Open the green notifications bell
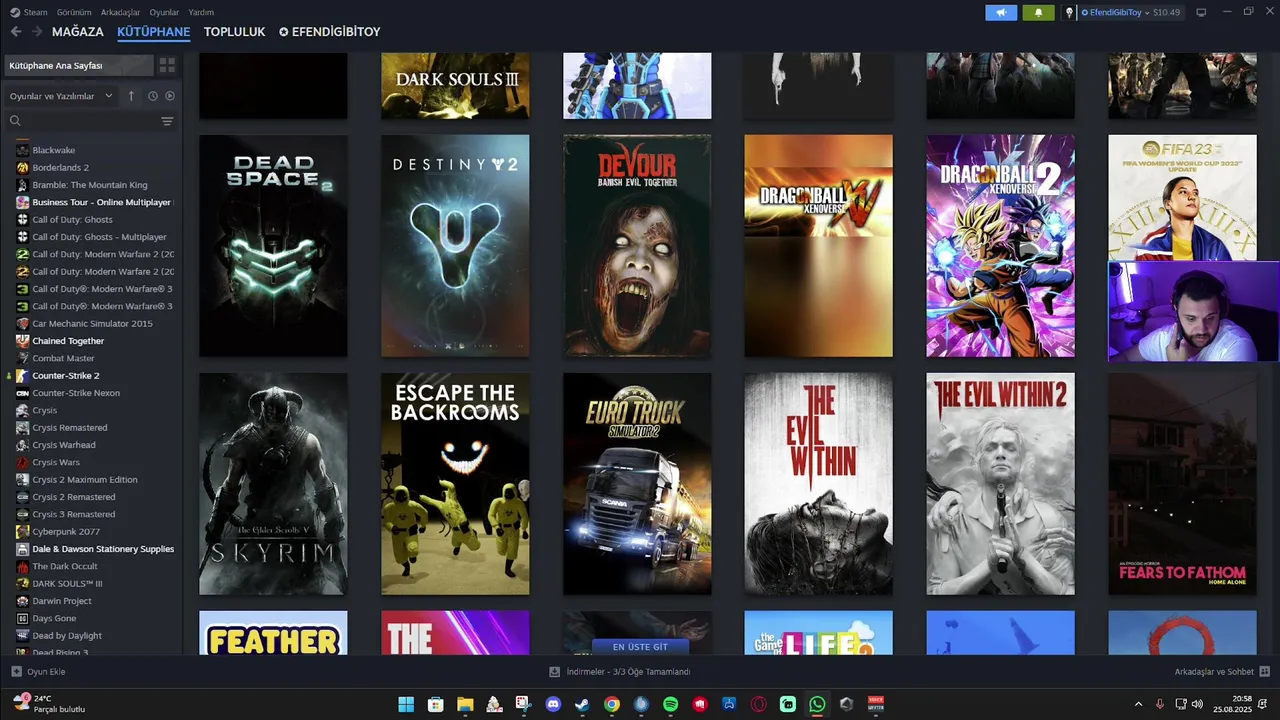Screen dimensions: 1280x720 (x=1038, y=12)
